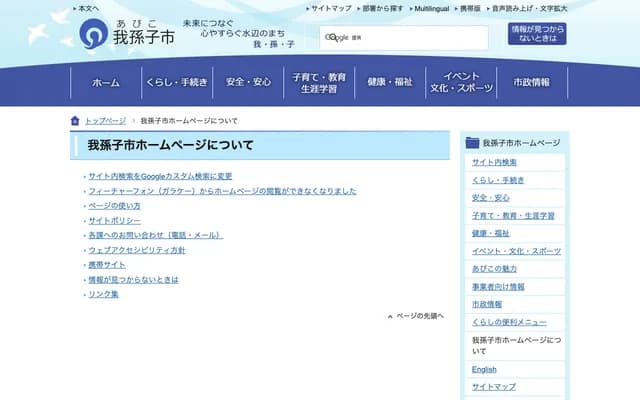Open sidebar くらし・手続き link
Screen dimensions: 640x400
[x=498, y=180]
